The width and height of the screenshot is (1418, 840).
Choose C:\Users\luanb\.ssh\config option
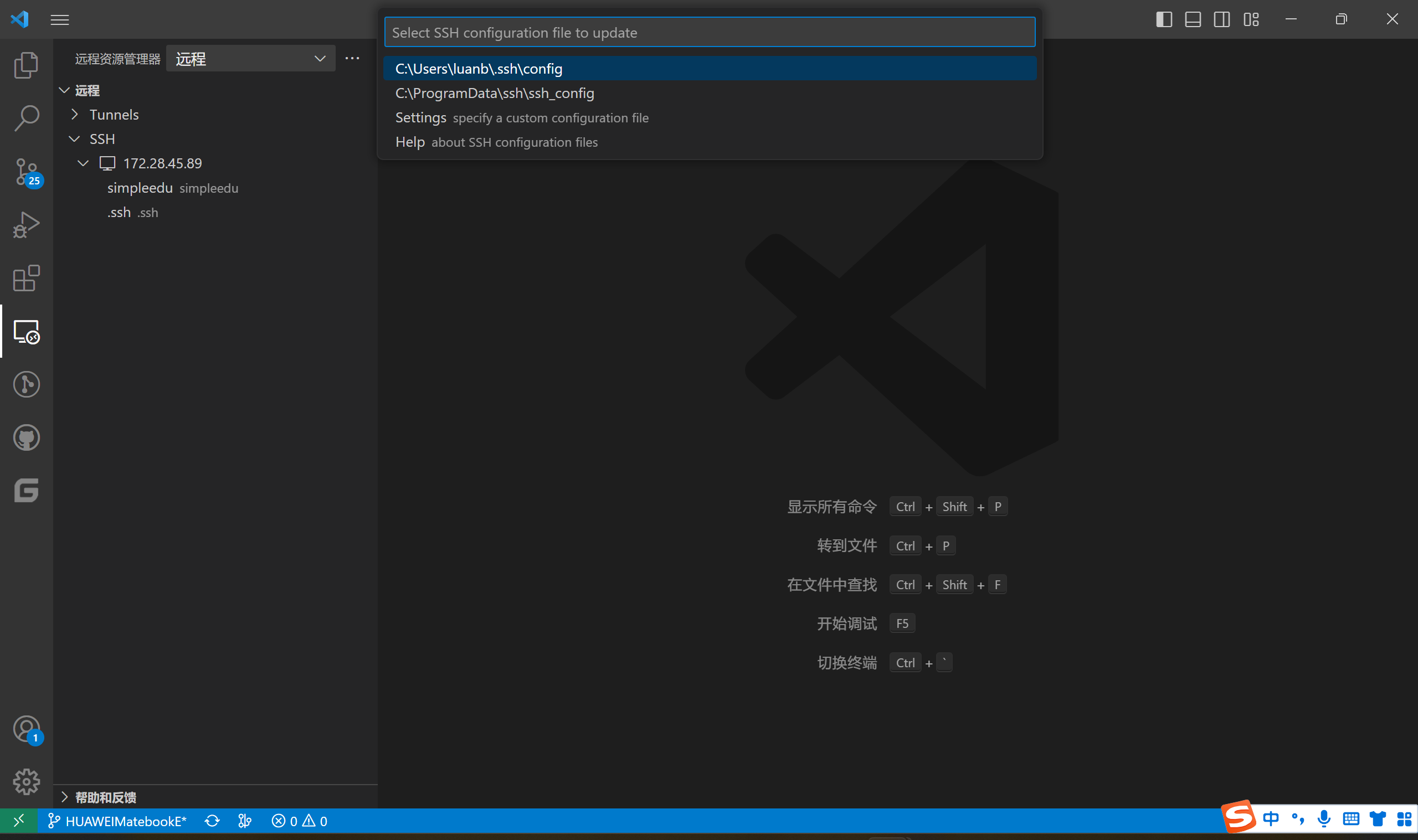point(710,69)
